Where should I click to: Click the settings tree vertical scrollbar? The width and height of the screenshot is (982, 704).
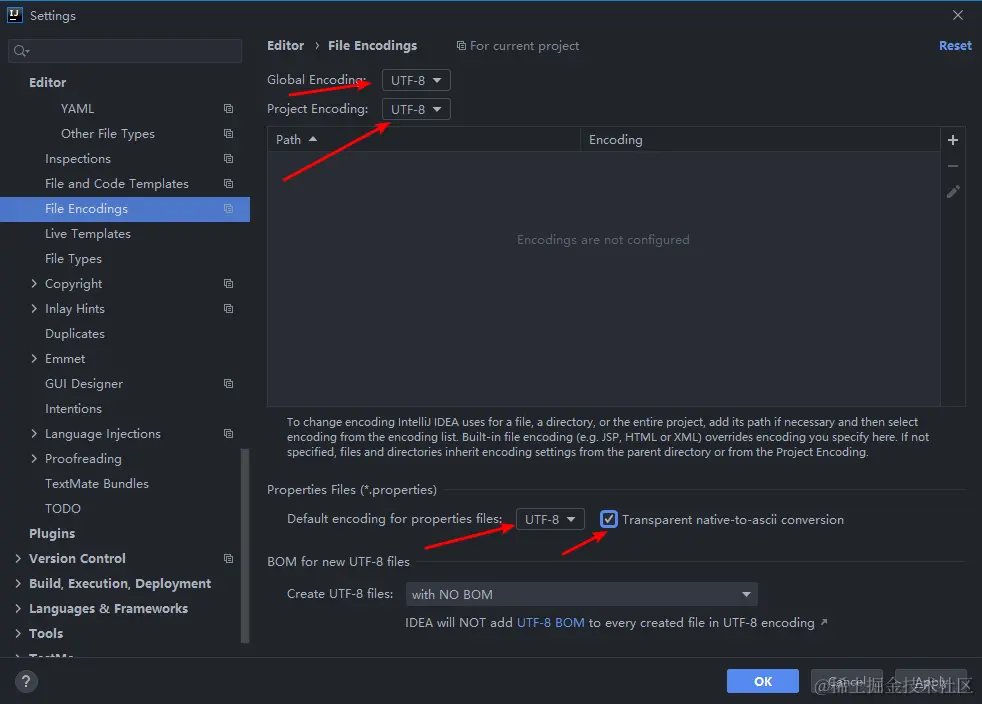[245, 546]
